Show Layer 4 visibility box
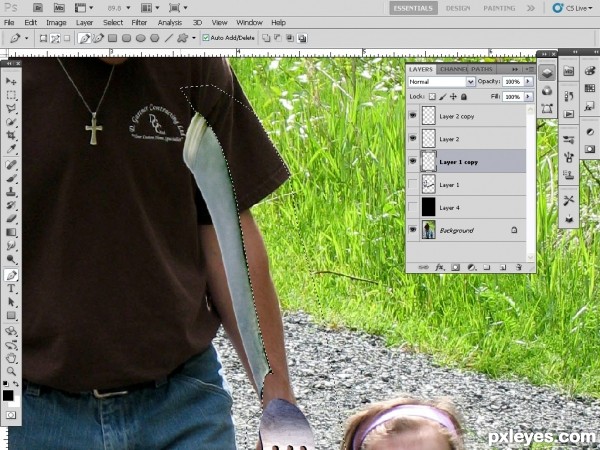 pos(412,207)
